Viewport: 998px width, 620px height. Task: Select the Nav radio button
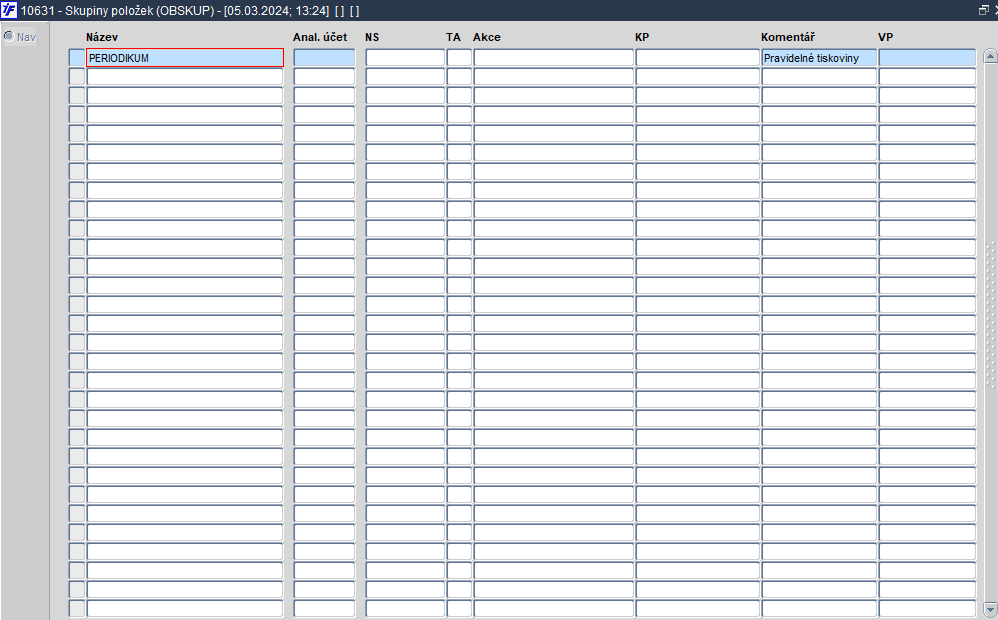[x=9, y=36]
